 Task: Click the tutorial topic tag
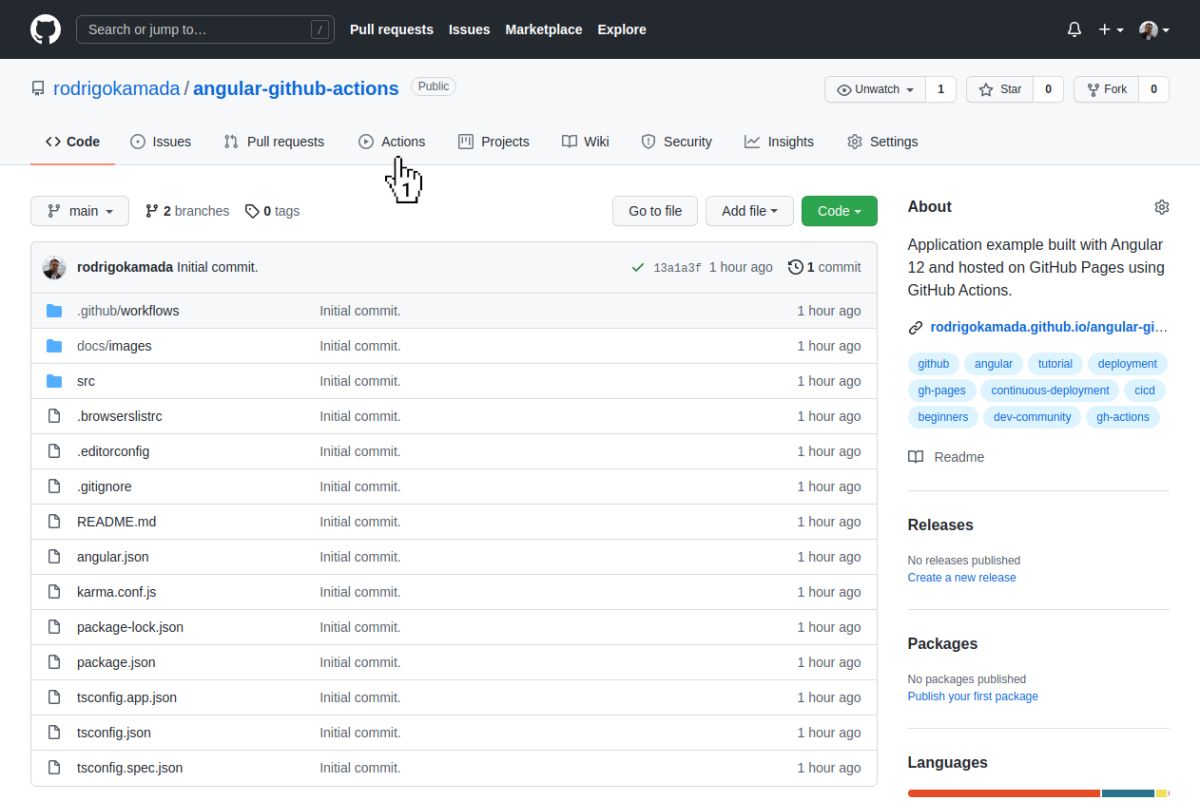click(x=1055, y=364)
